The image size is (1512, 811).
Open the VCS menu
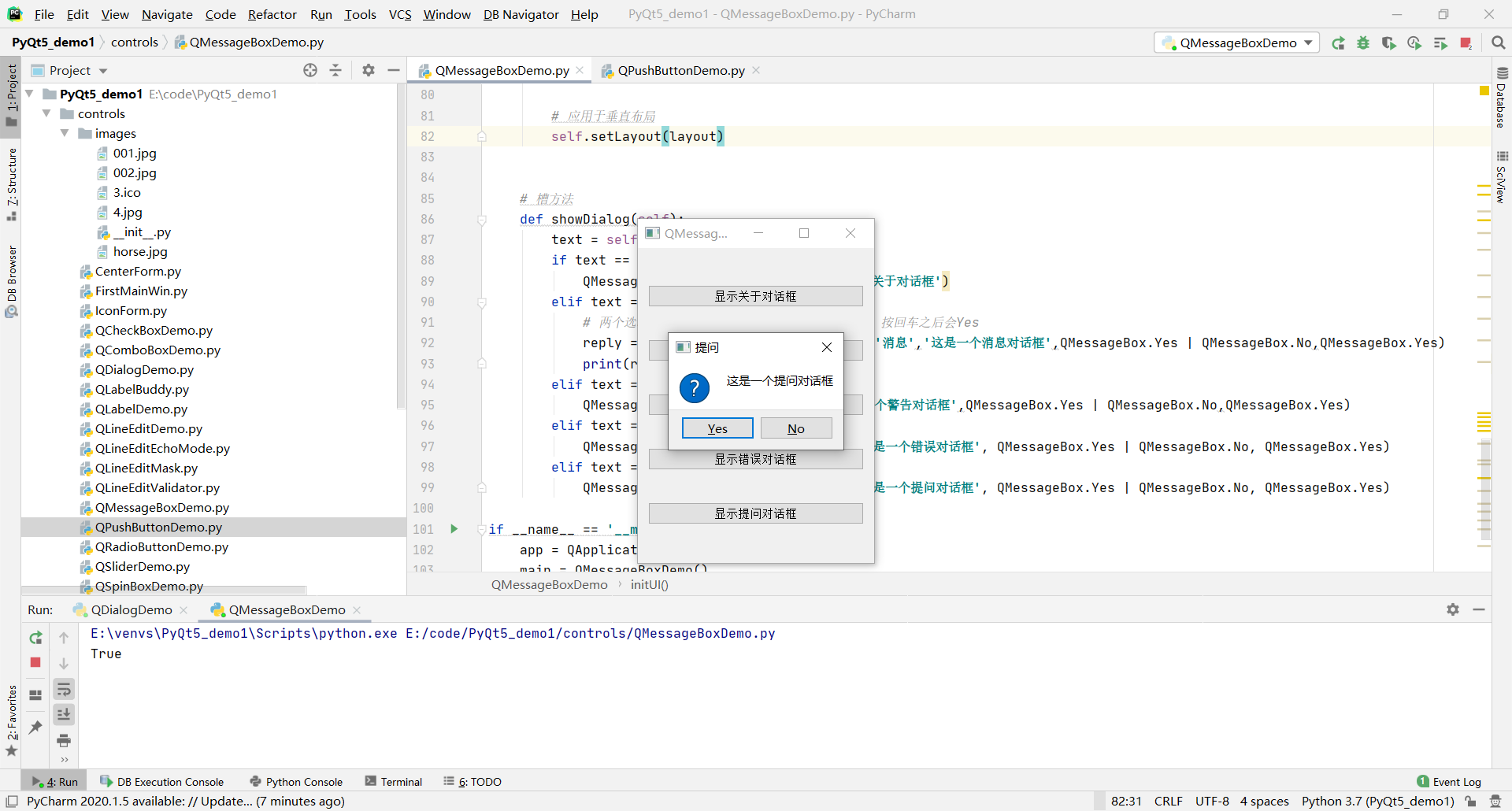(x=400, y=14)
